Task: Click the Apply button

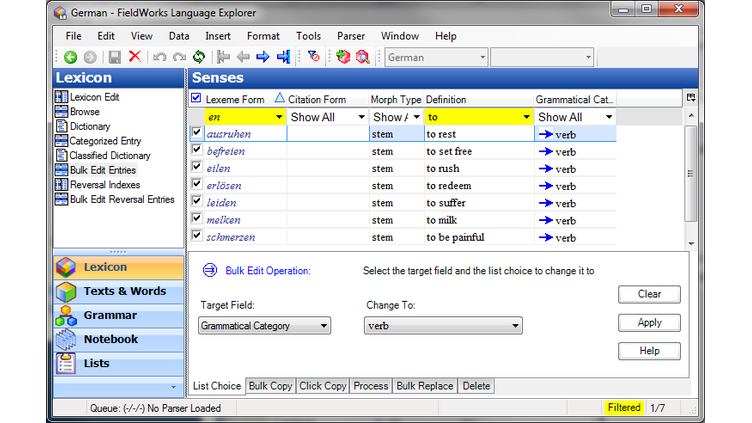Action: click(x=649, y=322)
